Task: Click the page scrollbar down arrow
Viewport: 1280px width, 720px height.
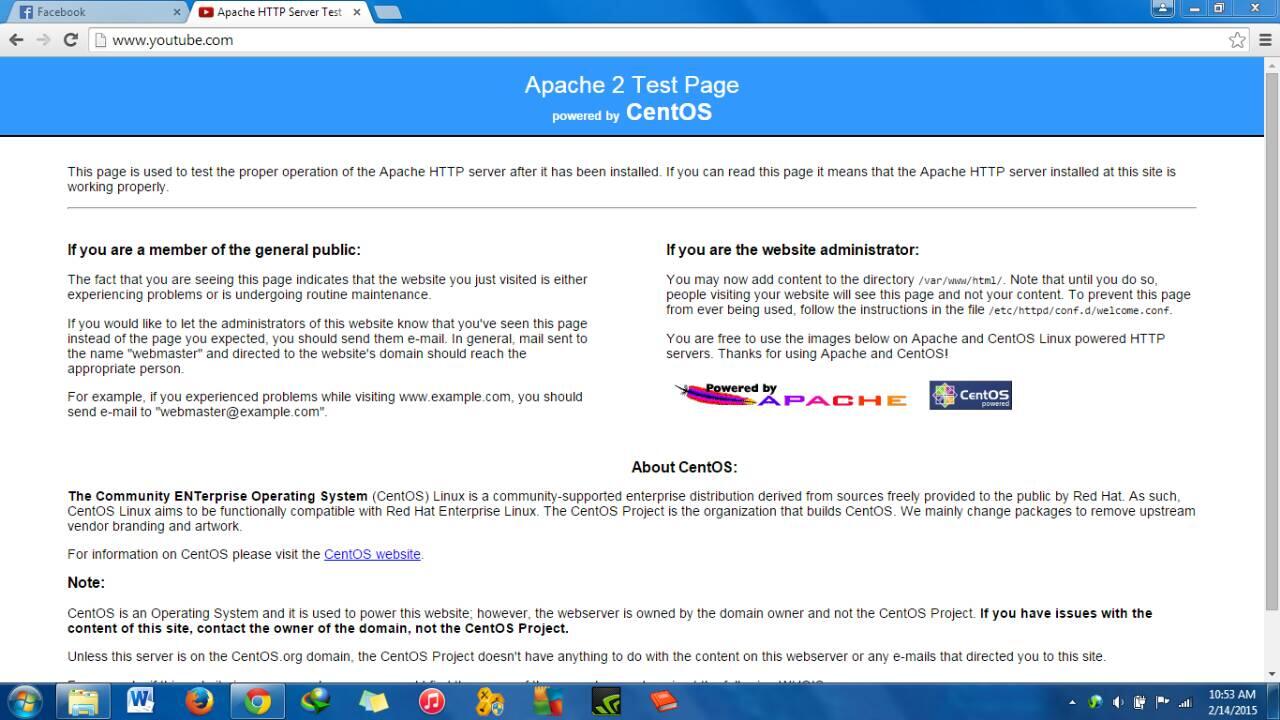Action: pos(1272,674)
